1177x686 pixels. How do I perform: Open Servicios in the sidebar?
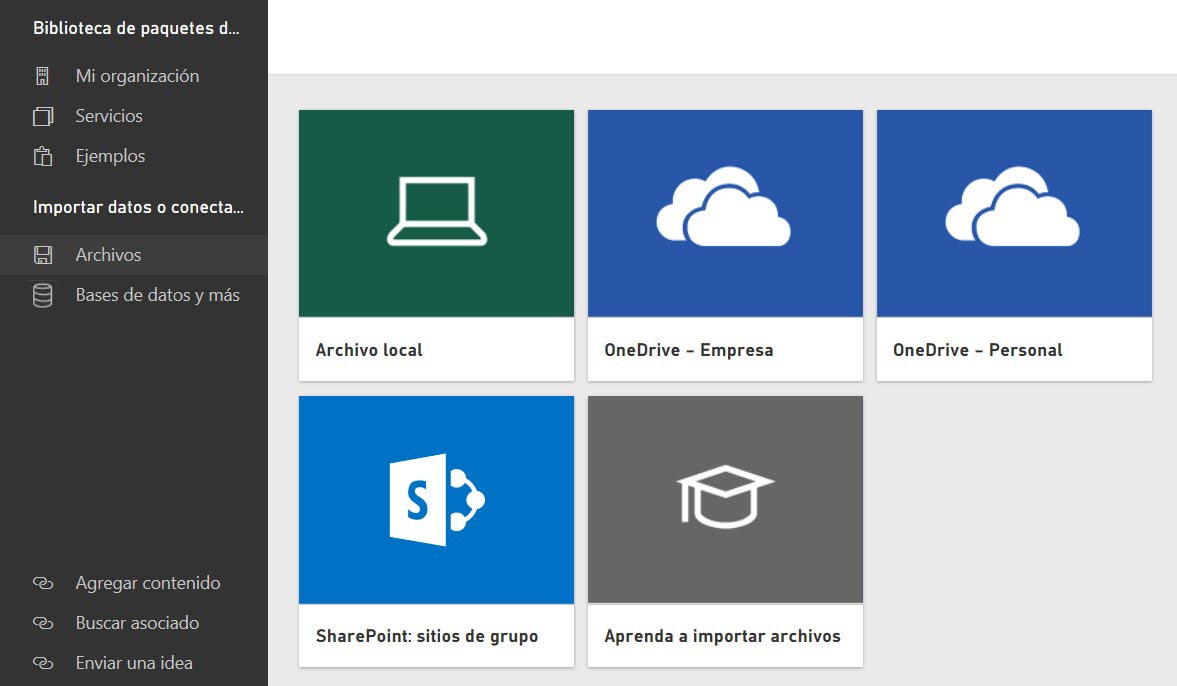[109, 116]
